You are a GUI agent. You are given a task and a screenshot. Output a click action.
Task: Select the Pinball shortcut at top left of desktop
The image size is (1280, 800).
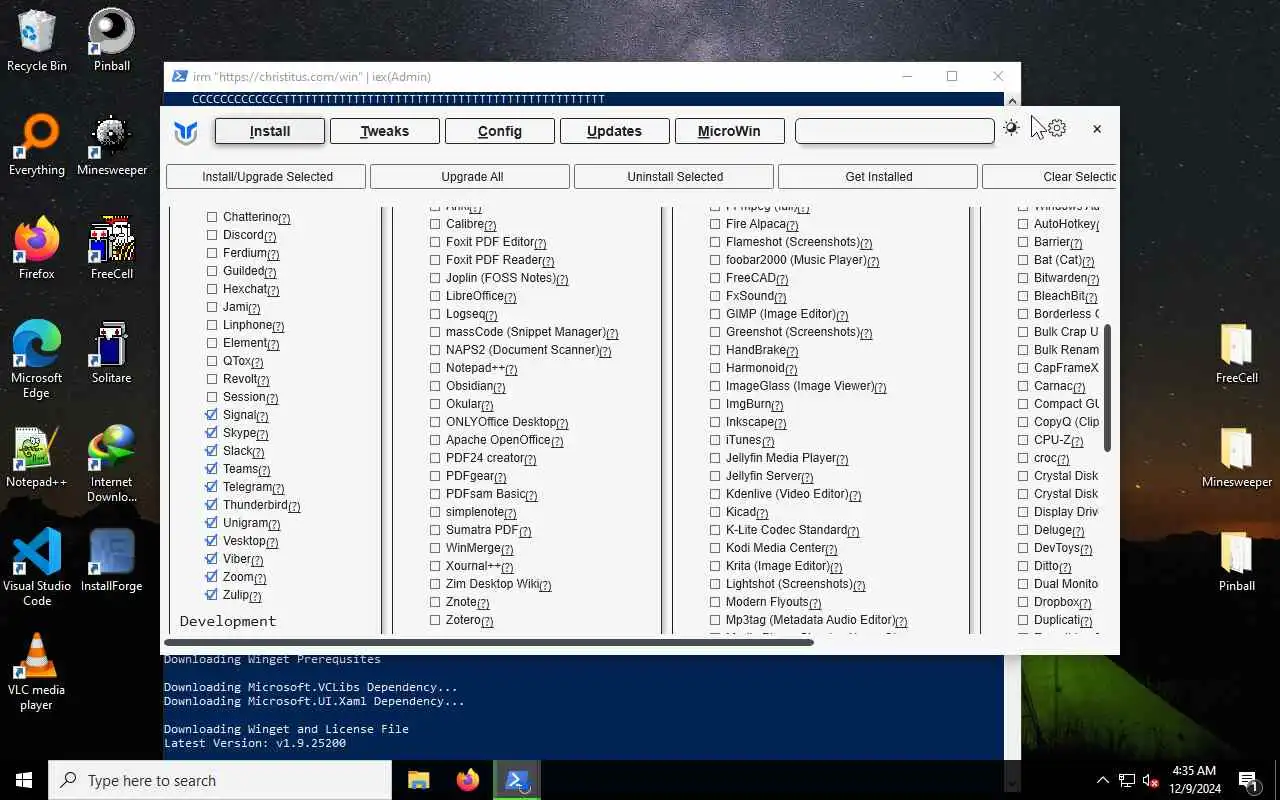(x=112, y=40)
